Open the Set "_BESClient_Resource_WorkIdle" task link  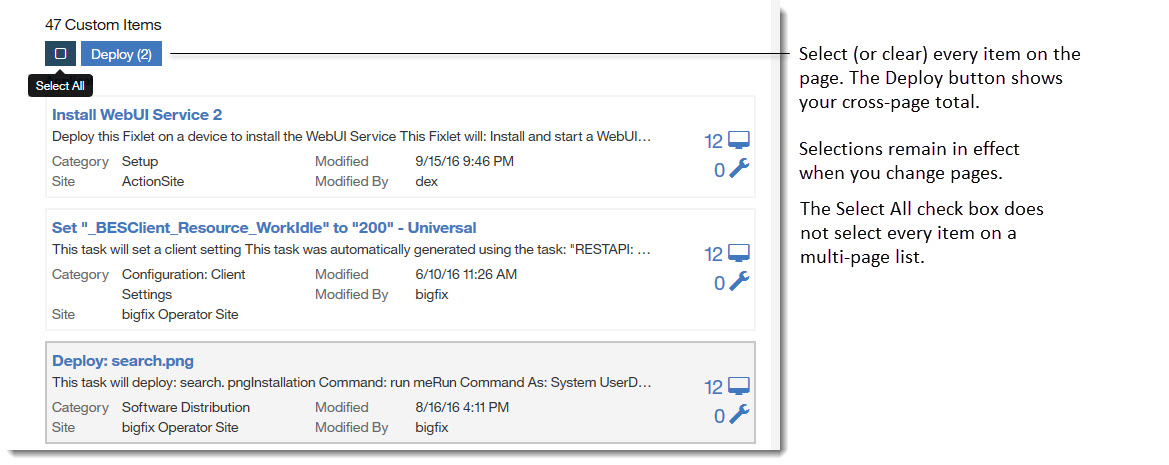[264, 228]
